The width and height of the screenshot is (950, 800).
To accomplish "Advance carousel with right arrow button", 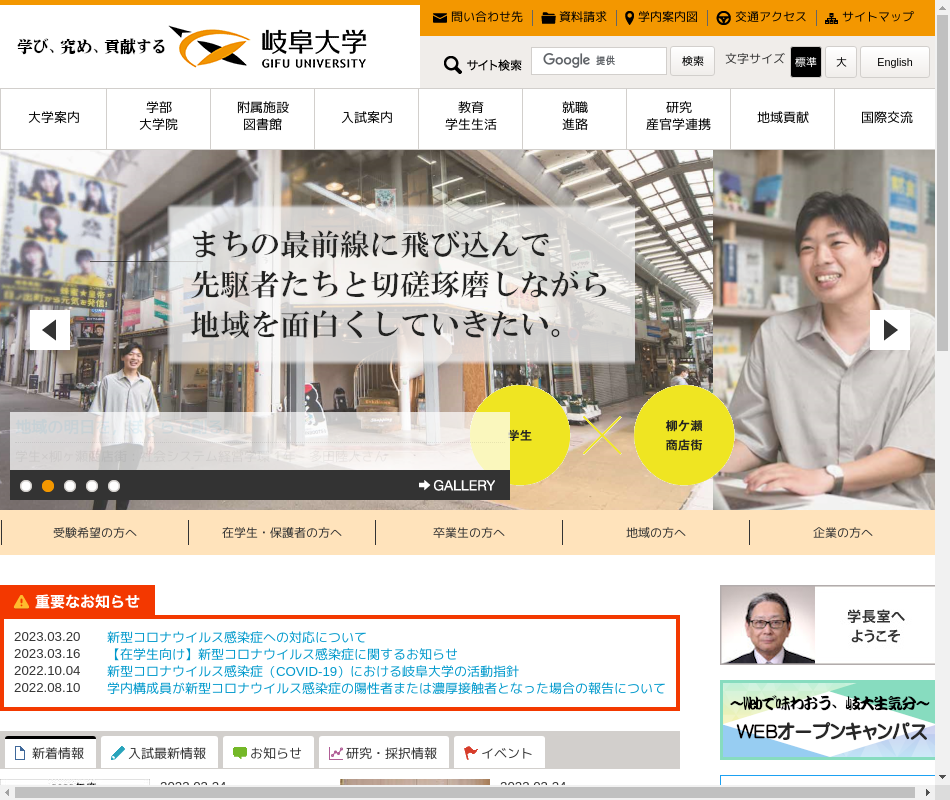I will pyautogui.click(x=889, y=330).
